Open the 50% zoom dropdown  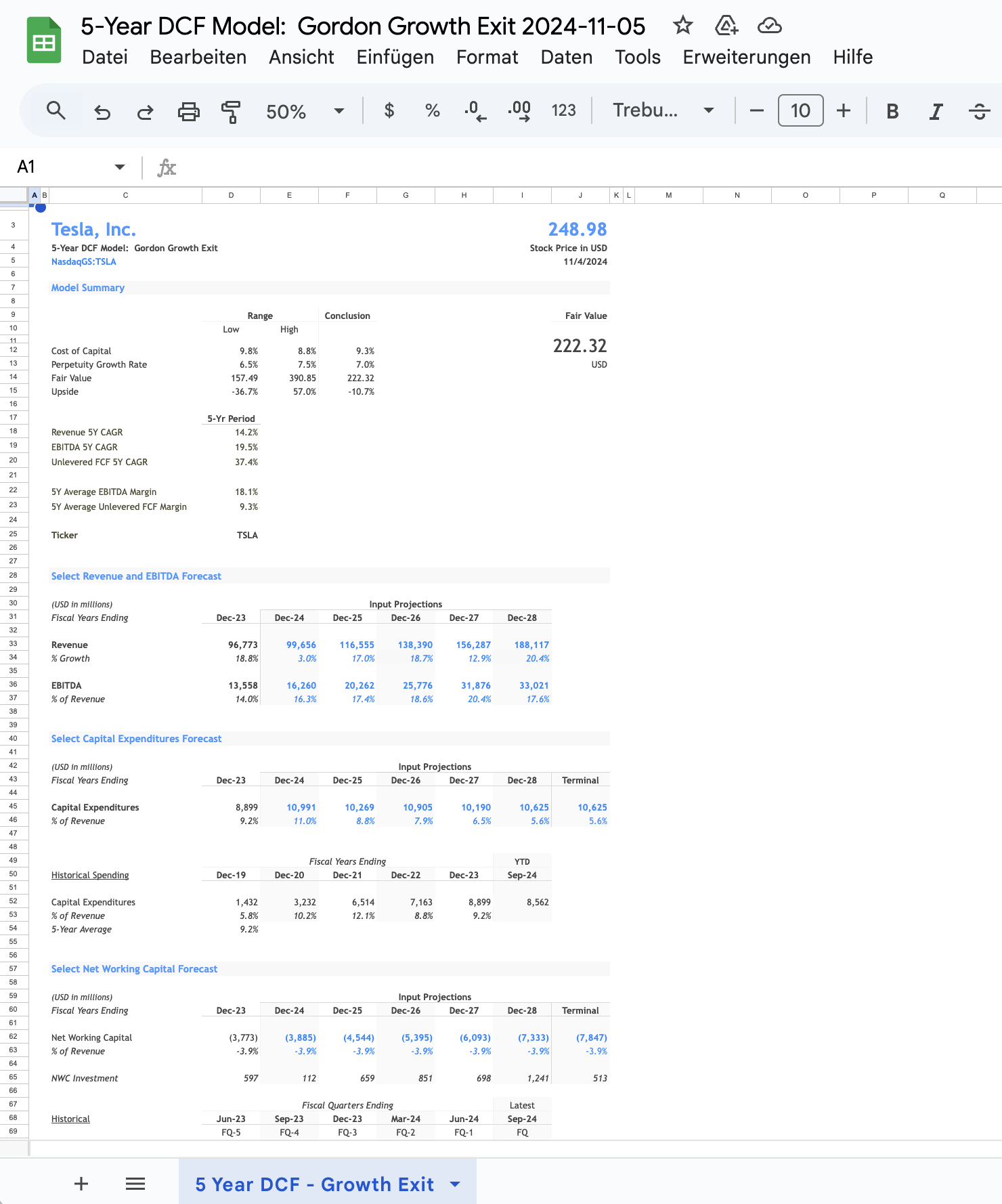tap(305, 111)
